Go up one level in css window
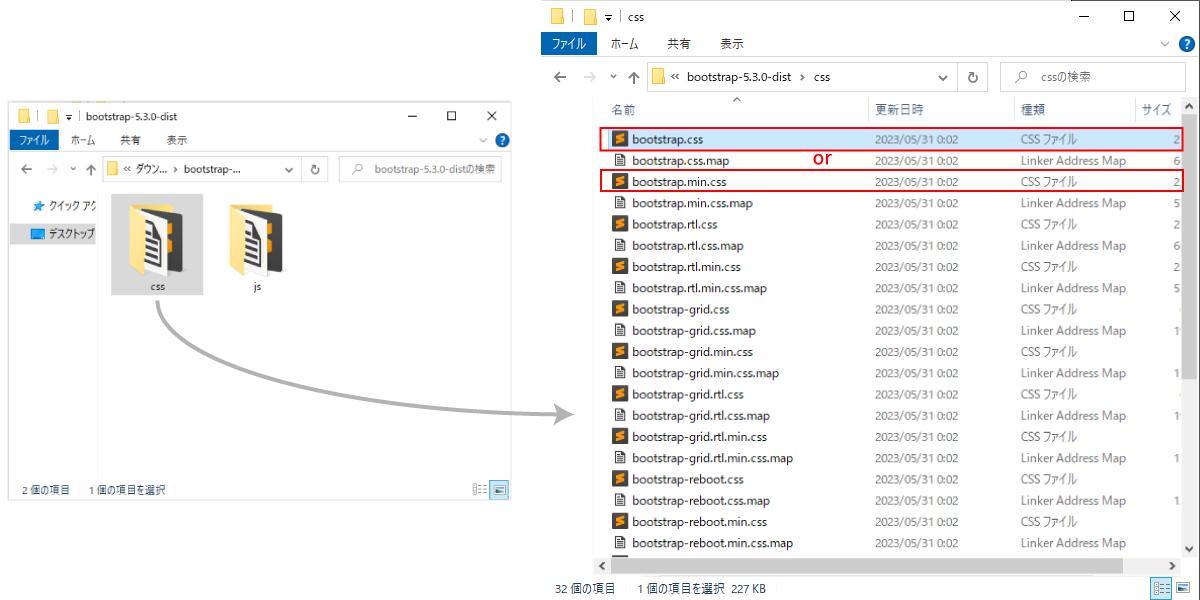 633,77
